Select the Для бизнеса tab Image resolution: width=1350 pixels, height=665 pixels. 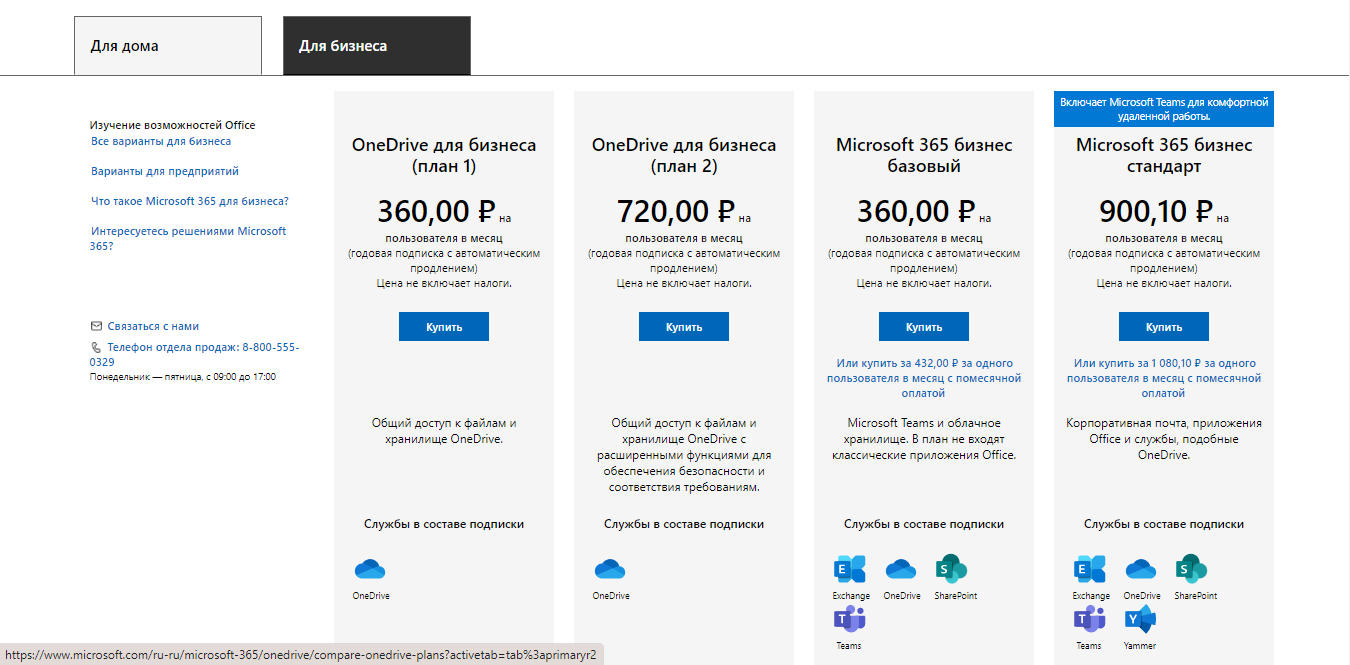click(377, 45)
